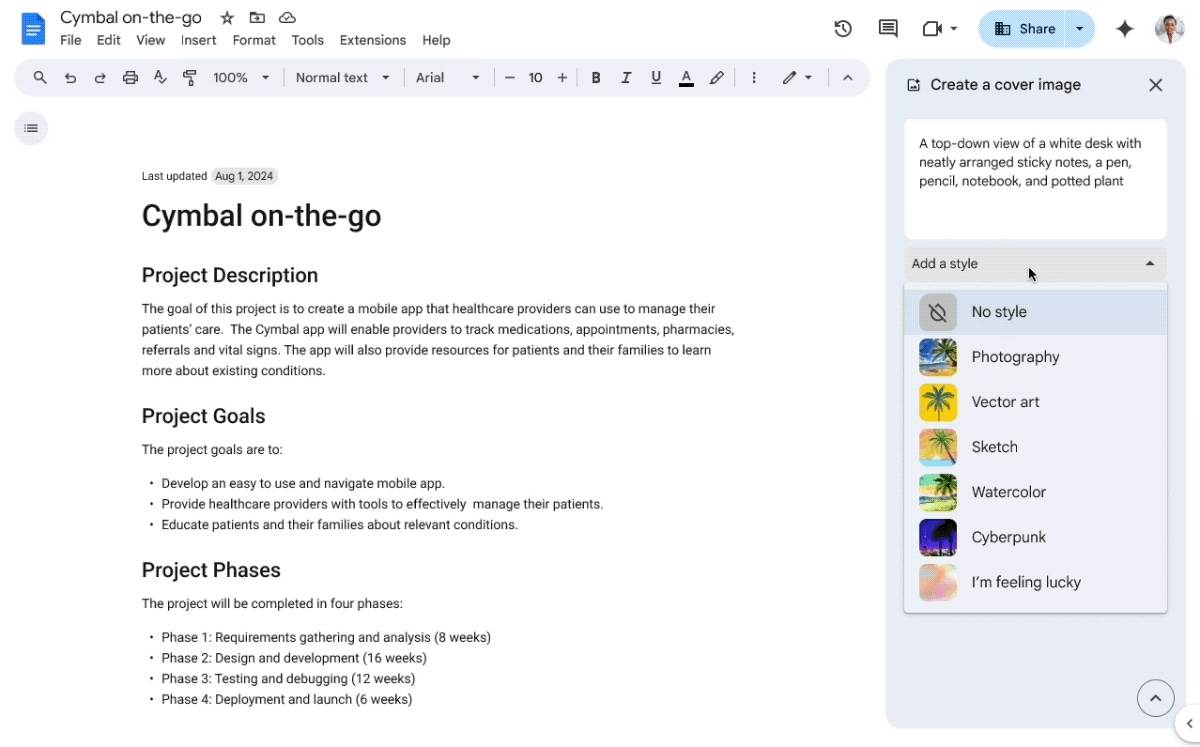The image size is (1200, 747).
Task: Run spelling and grammar check
Action: [160, 77]
